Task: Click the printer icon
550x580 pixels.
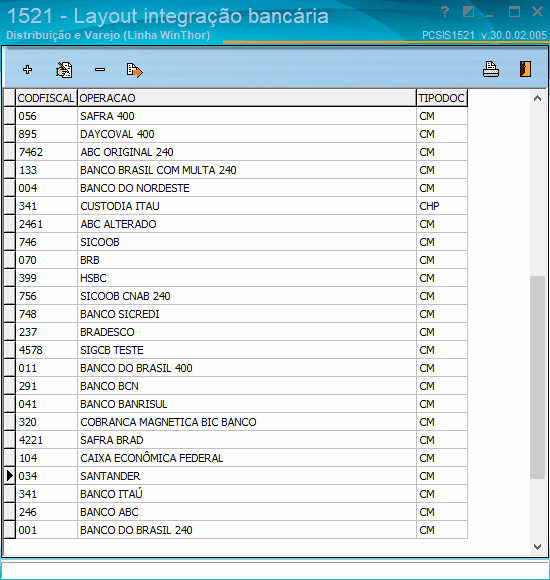Action: point(491,69)
